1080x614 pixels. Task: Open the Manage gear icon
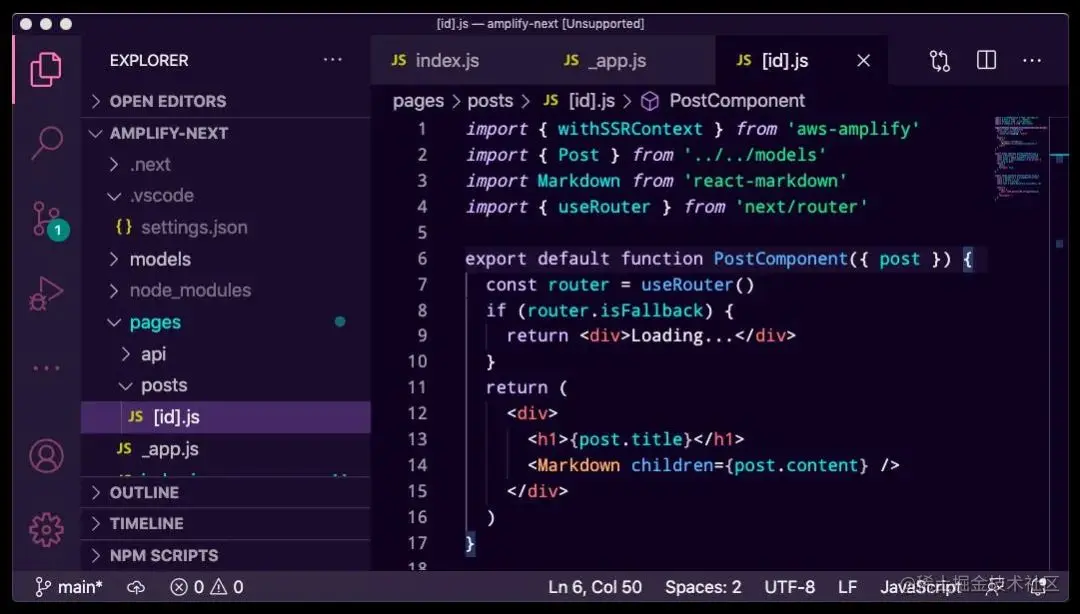46,529
